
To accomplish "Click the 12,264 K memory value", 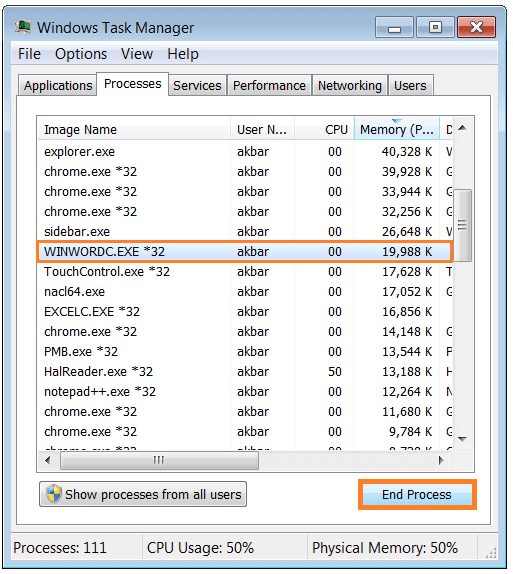I will (407, 391).
